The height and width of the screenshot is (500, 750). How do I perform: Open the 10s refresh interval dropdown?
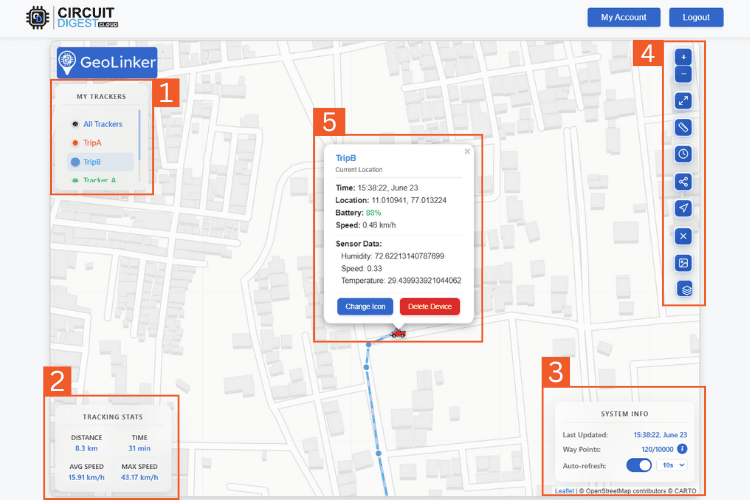(x=672, y=465)
